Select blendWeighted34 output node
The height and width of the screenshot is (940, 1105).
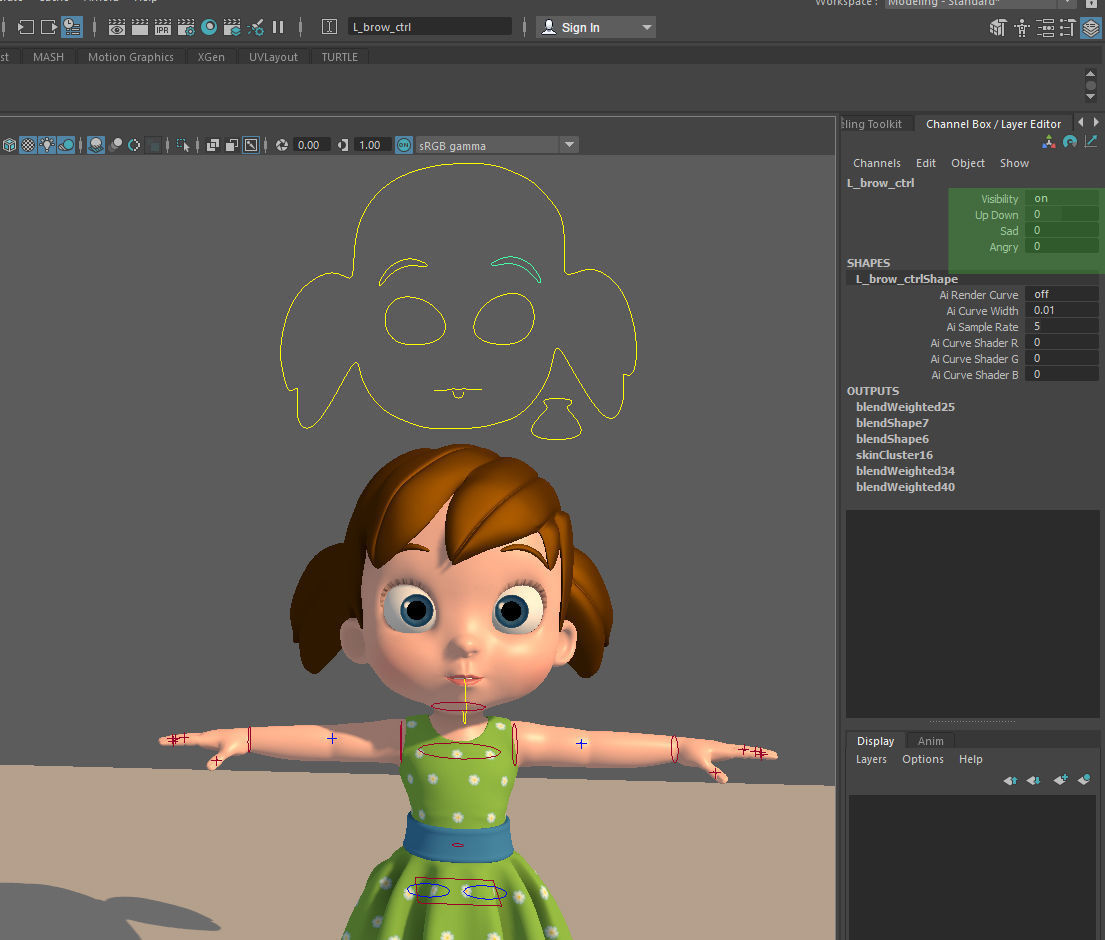tap(905, 471)
